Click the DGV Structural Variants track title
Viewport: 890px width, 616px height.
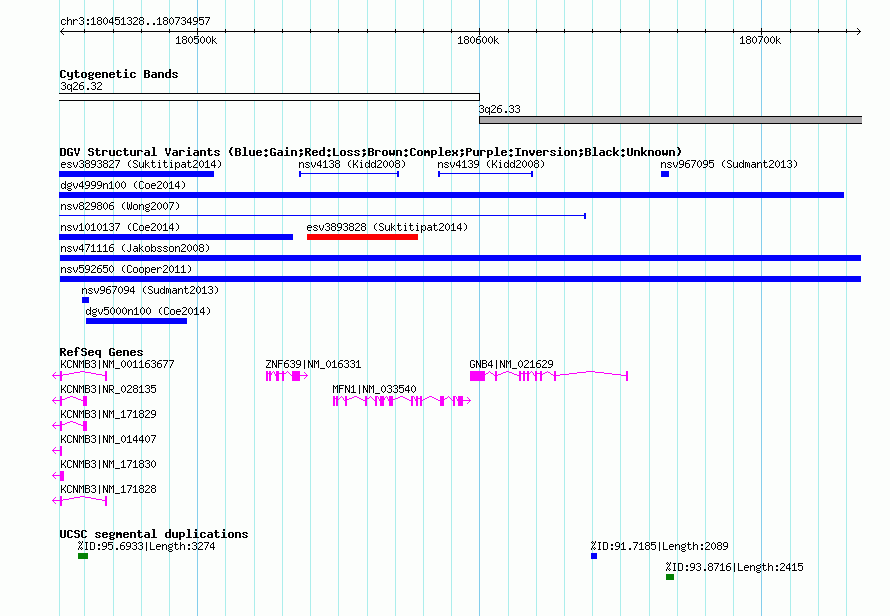point(370,152)
